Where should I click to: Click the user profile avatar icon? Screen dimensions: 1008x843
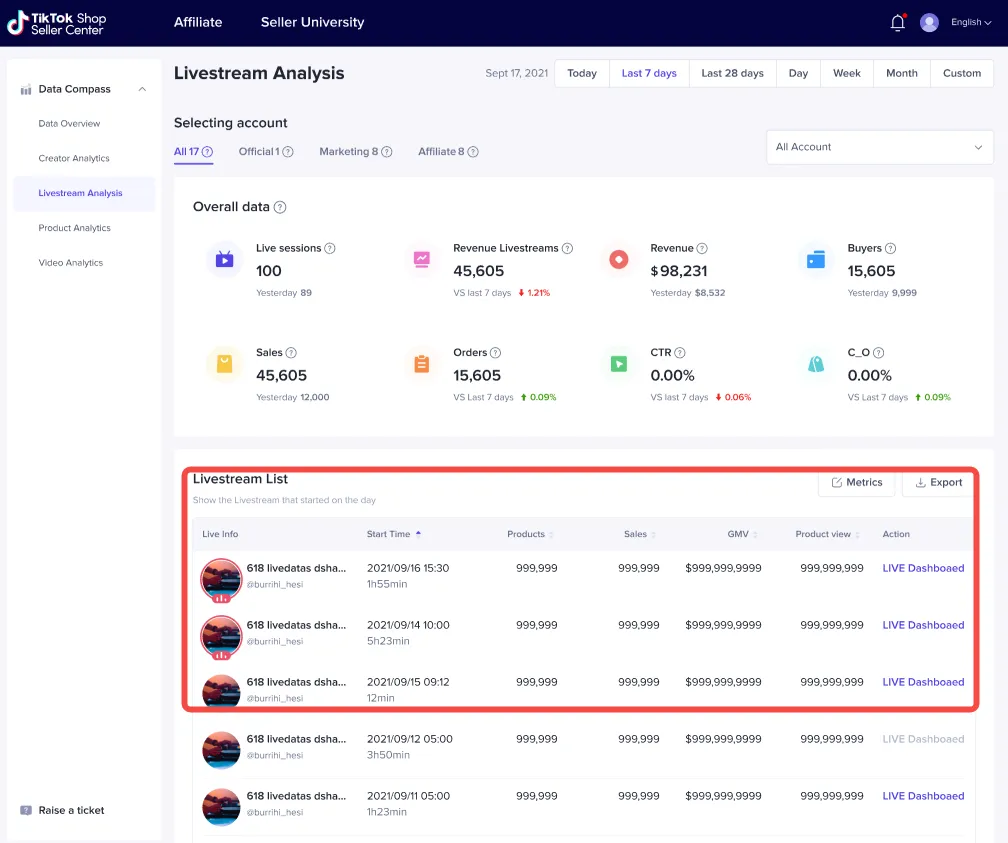[x=929, y=23]
